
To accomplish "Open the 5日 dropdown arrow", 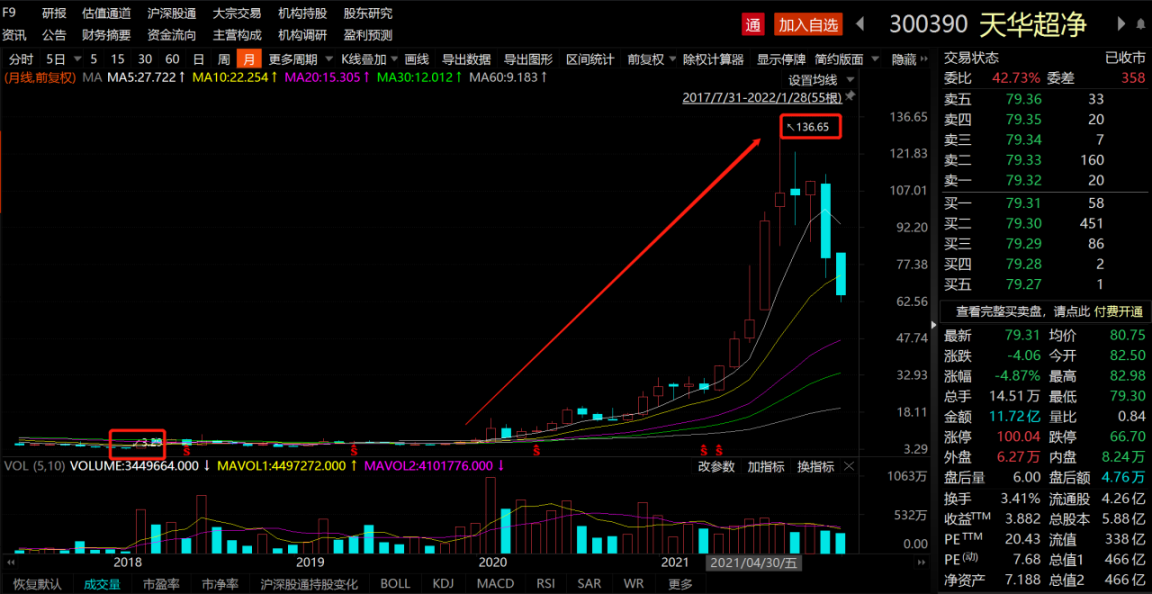I will (x=76, y=60).
